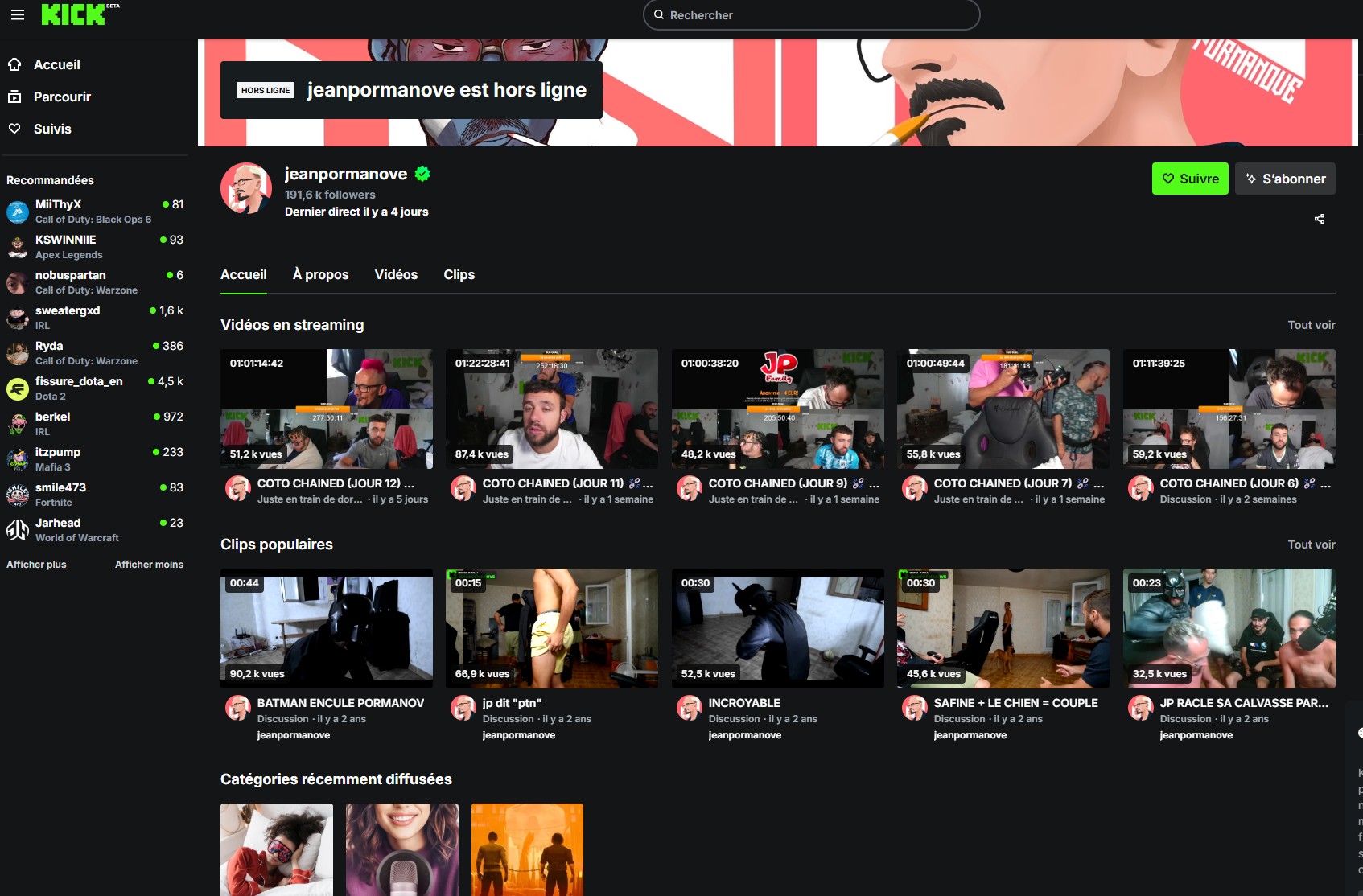Click the Jarhead channel avatar

coord(18,530)
